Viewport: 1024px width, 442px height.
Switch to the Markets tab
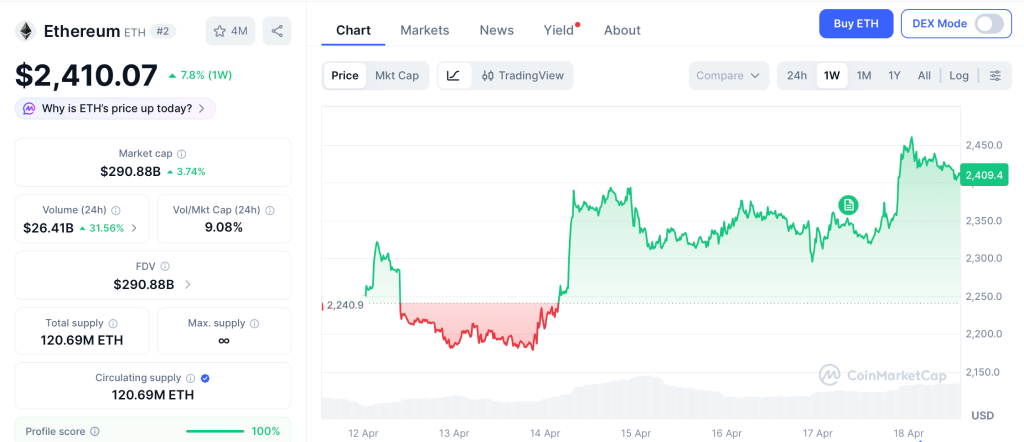pyautogui.click(x=424, y=30)
